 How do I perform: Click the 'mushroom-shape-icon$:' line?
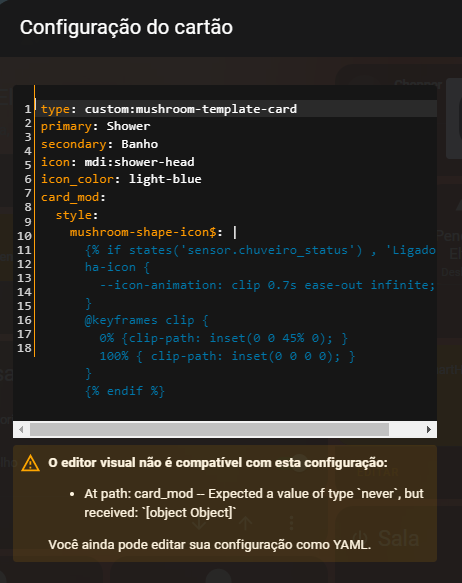pos(146,232)
